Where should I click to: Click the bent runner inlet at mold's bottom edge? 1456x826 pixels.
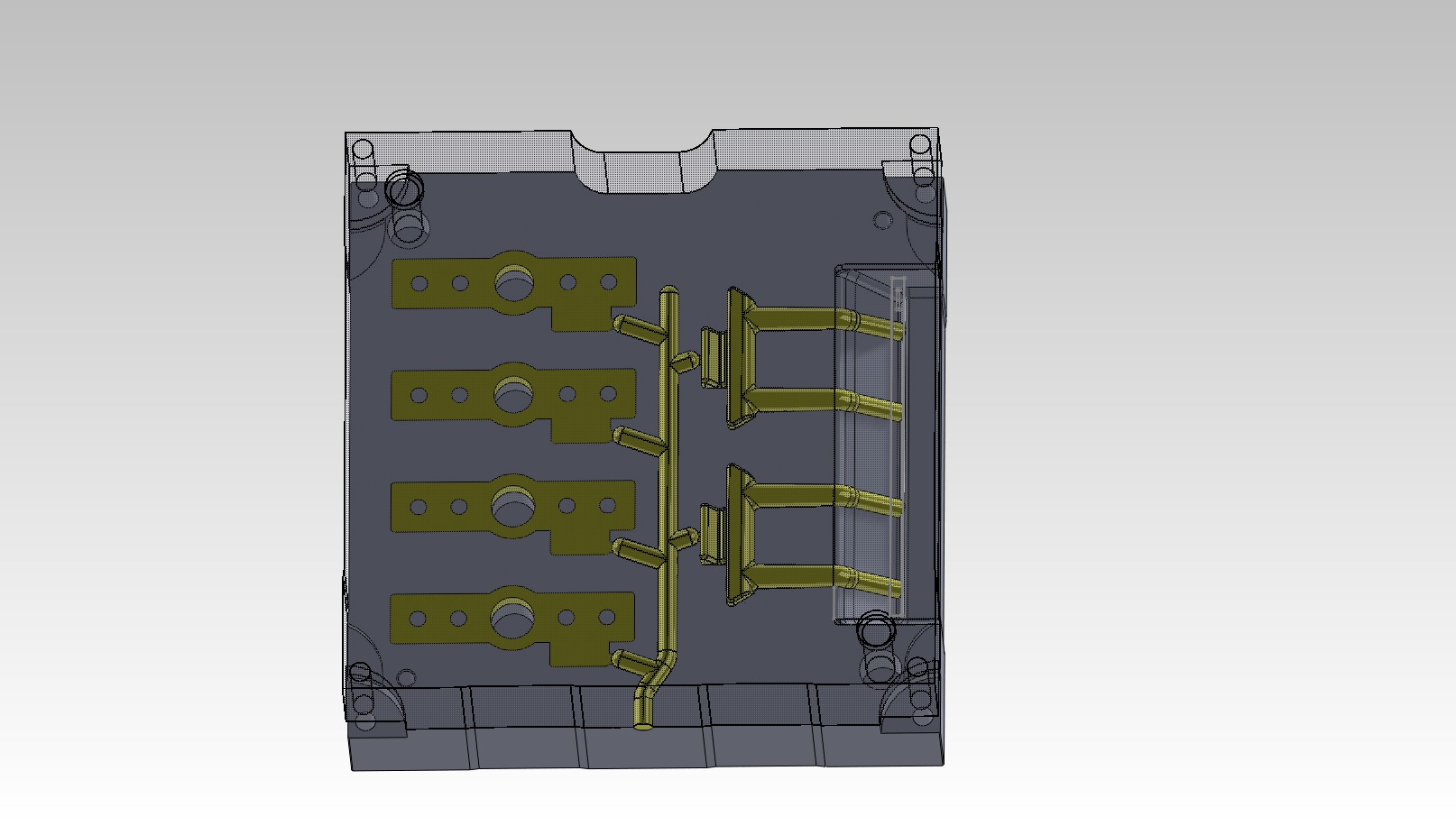(652, 690)
